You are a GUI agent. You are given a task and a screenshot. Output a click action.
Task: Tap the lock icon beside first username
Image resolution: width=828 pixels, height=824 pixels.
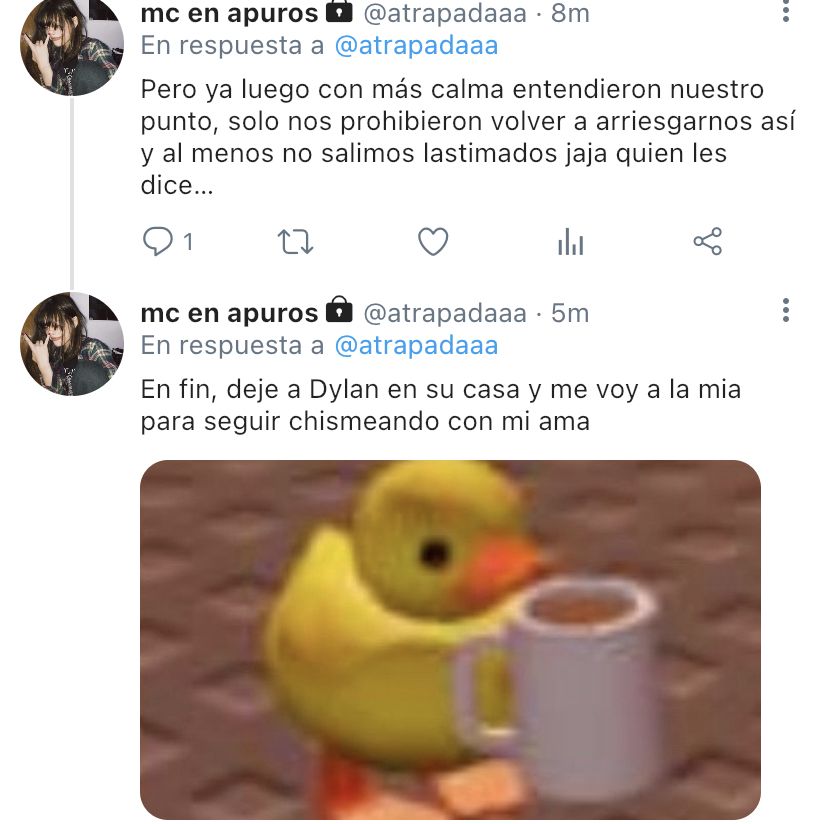pos(339,12)
